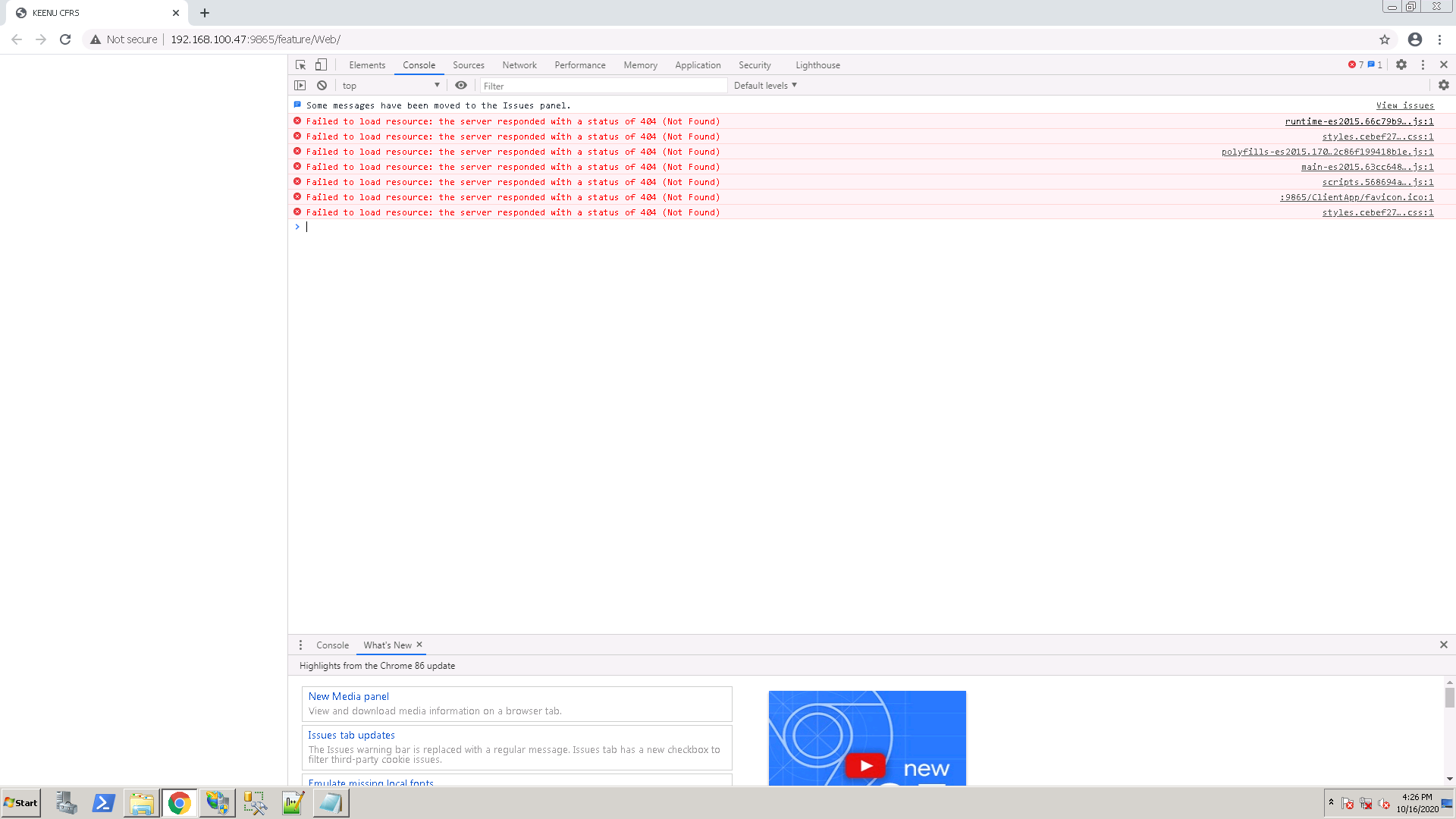Expand Default levels dropdown

coord(765,86)
